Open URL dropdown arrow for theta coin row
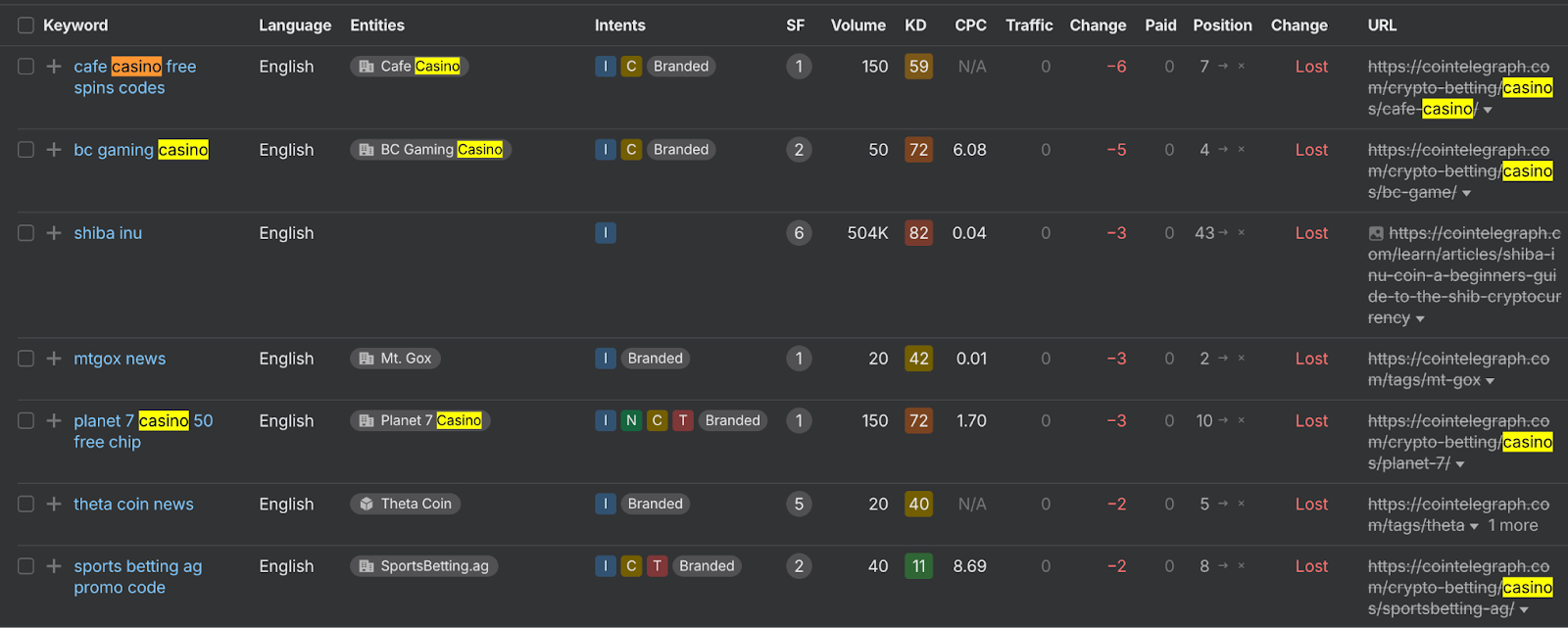 1474,527
